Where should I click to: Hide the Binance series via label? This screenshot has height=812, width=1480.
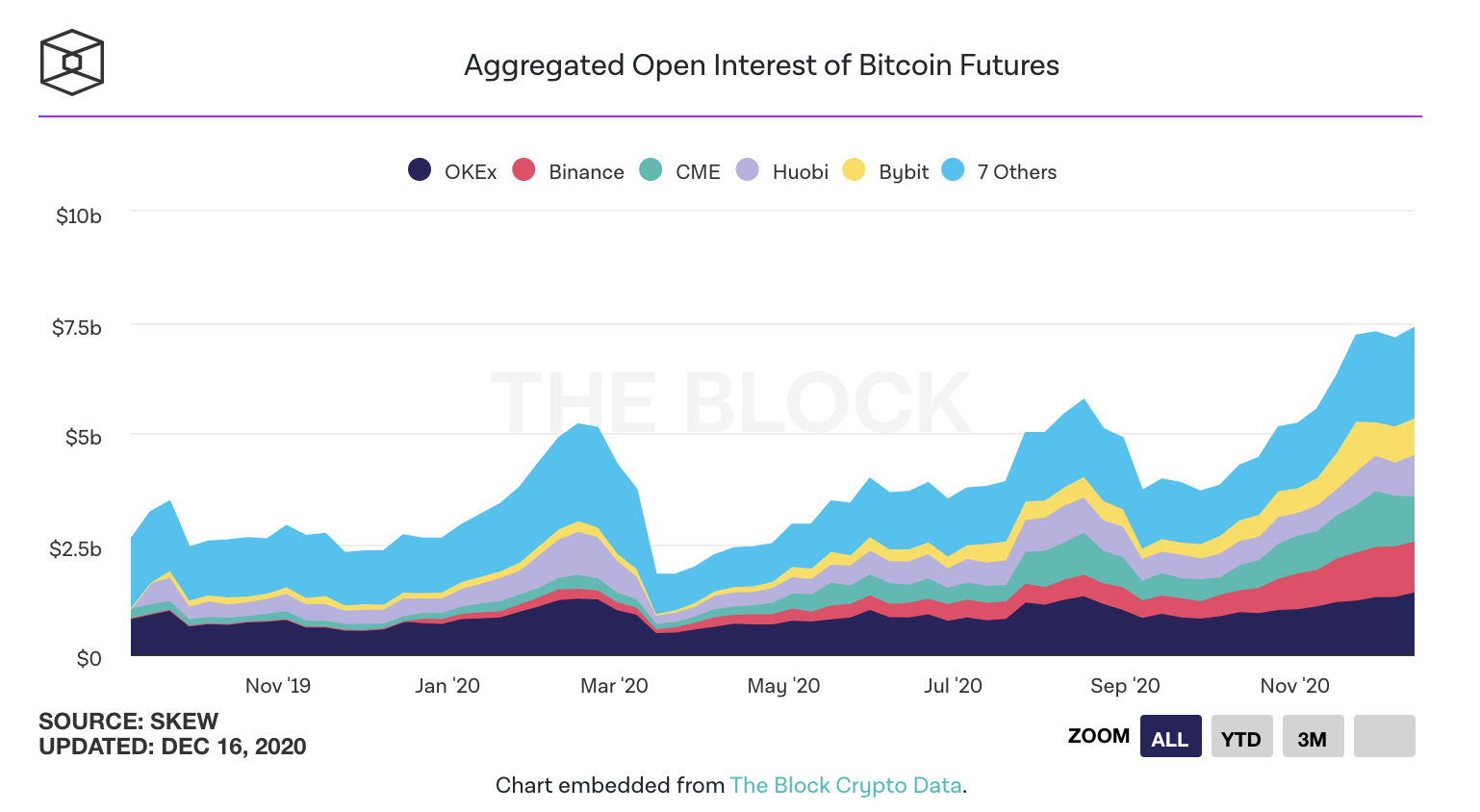point(586,172)
